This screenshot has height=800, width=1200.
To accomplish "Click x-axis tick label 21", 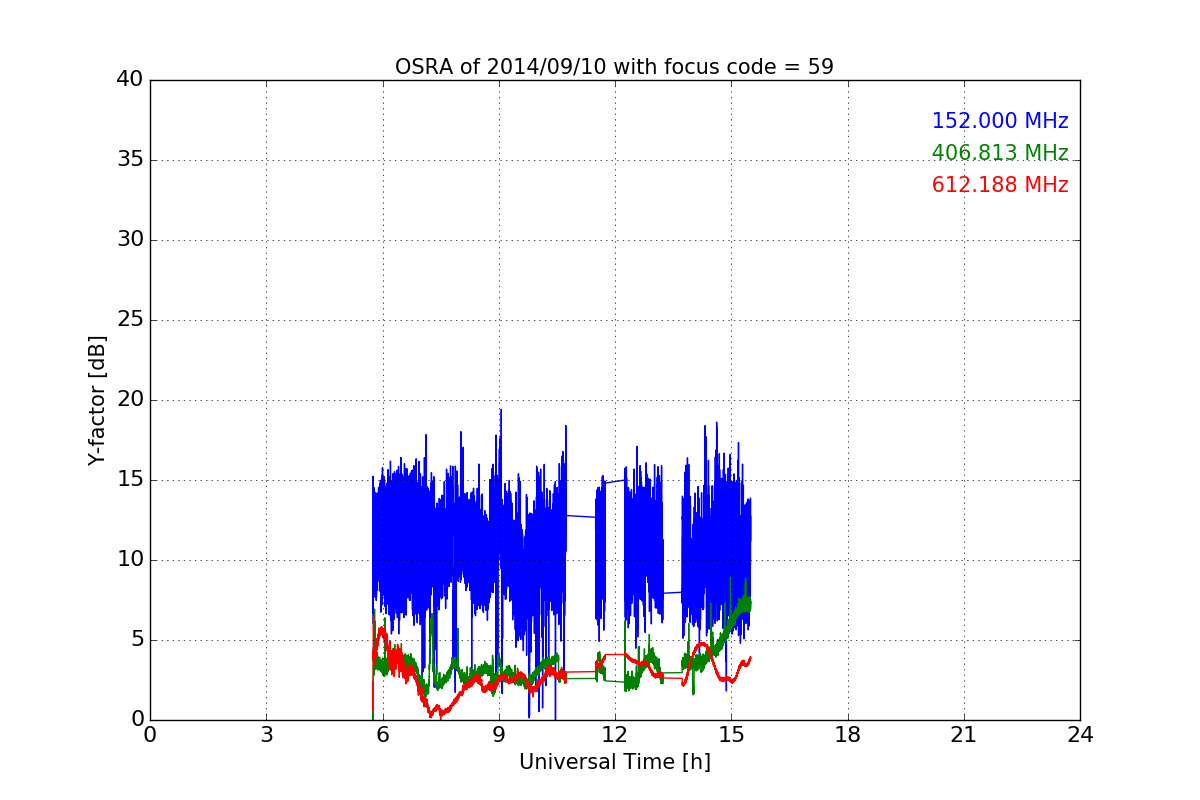I will point(964,735).
